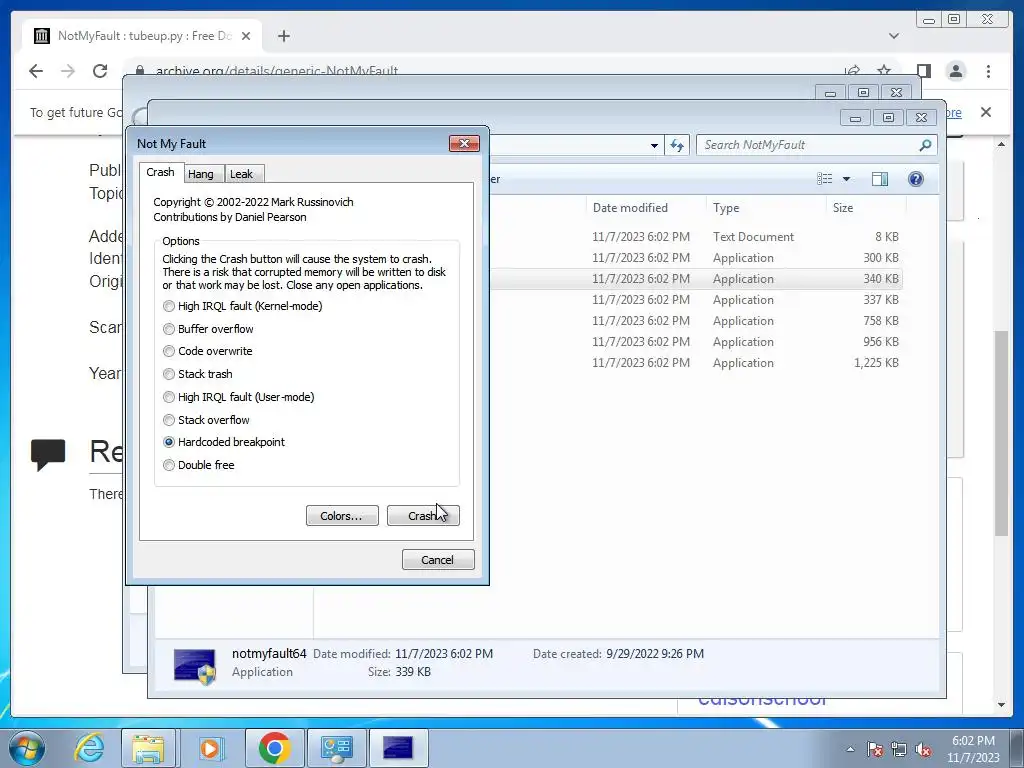Select the 337 KB Application row
The image size is (1024, 768).
(696, 300)
